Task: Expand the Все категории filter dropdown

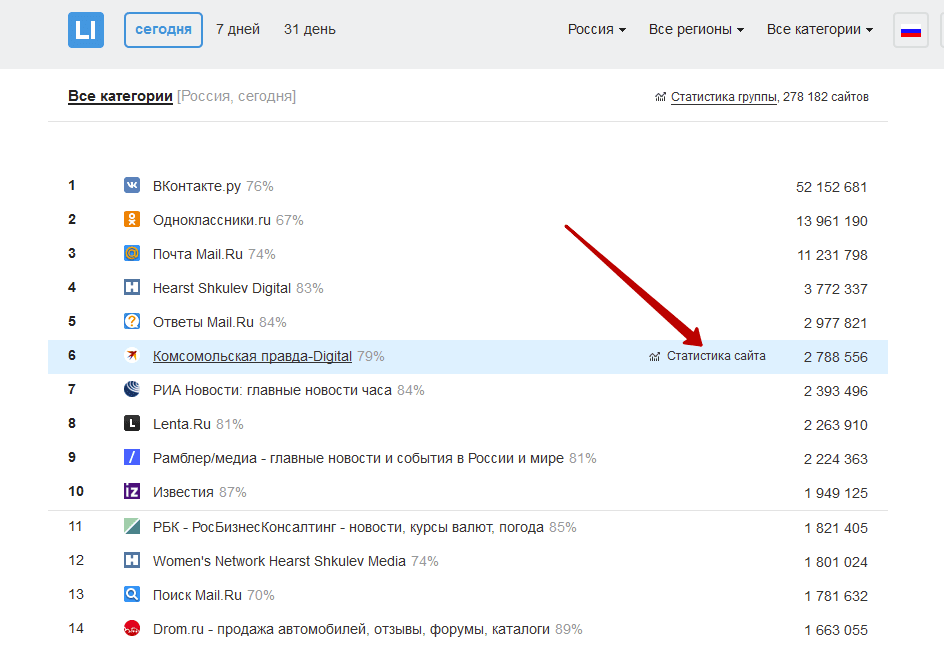Action: coord(820,30)
